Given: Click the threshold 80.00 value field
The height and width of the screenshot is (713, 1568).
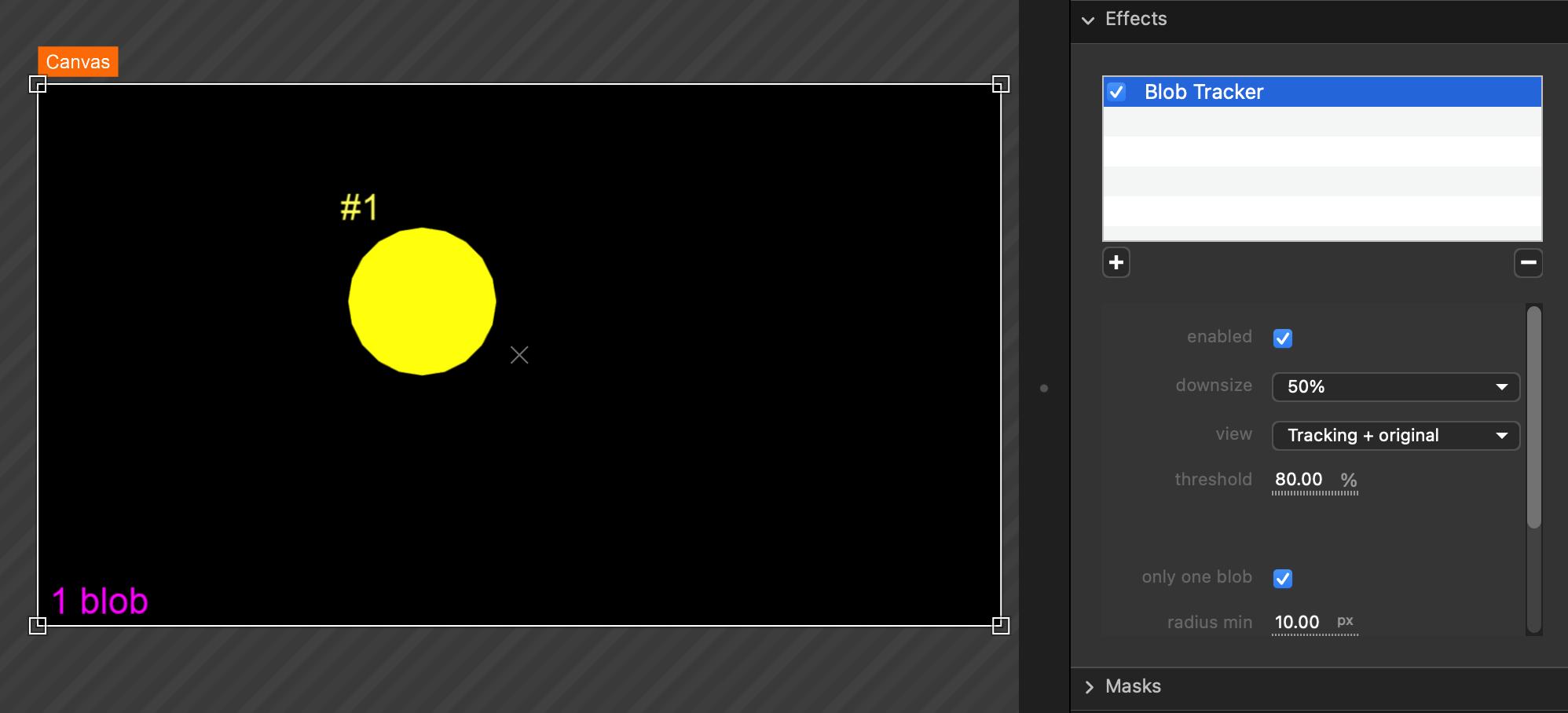Looking at the screenshot, I should click(x=1299, y=480).
